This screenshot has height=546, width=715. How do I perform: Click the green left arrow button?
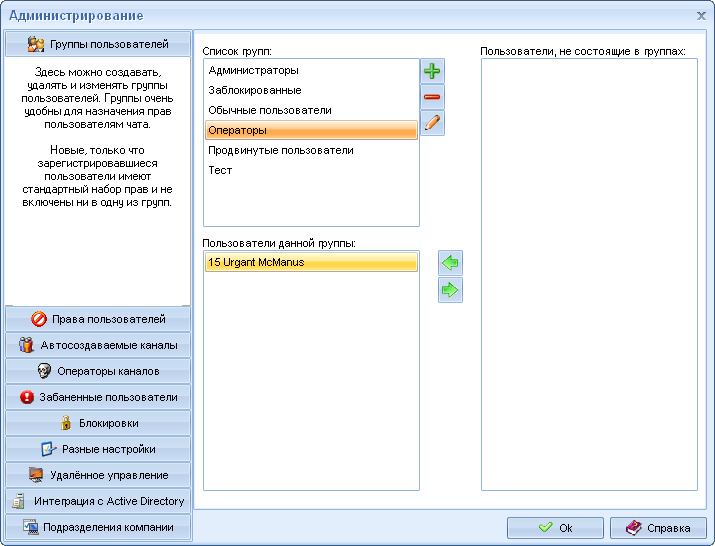coord(451,263)
